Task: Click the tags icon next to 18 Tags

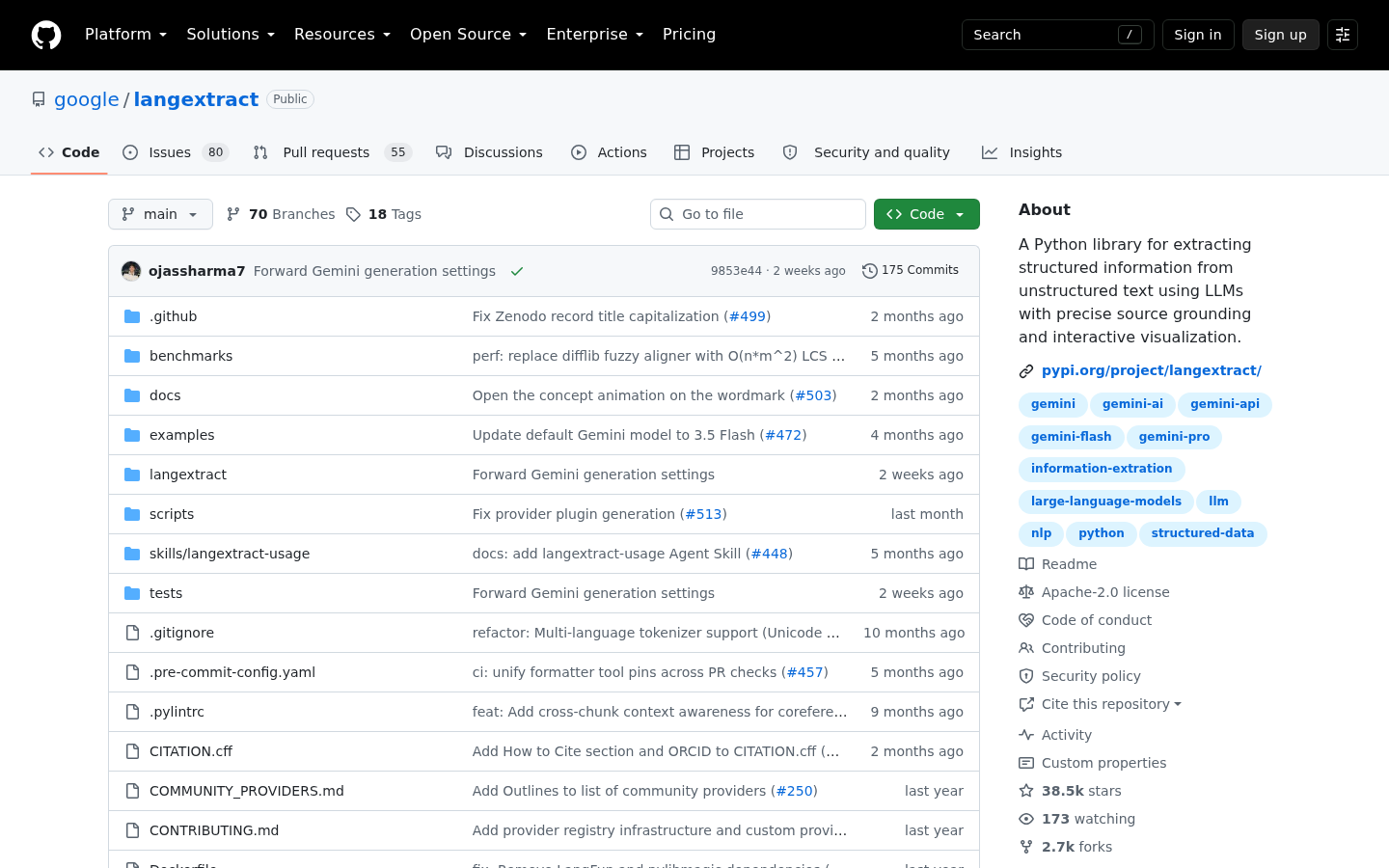Action: (x=354, y=214)
